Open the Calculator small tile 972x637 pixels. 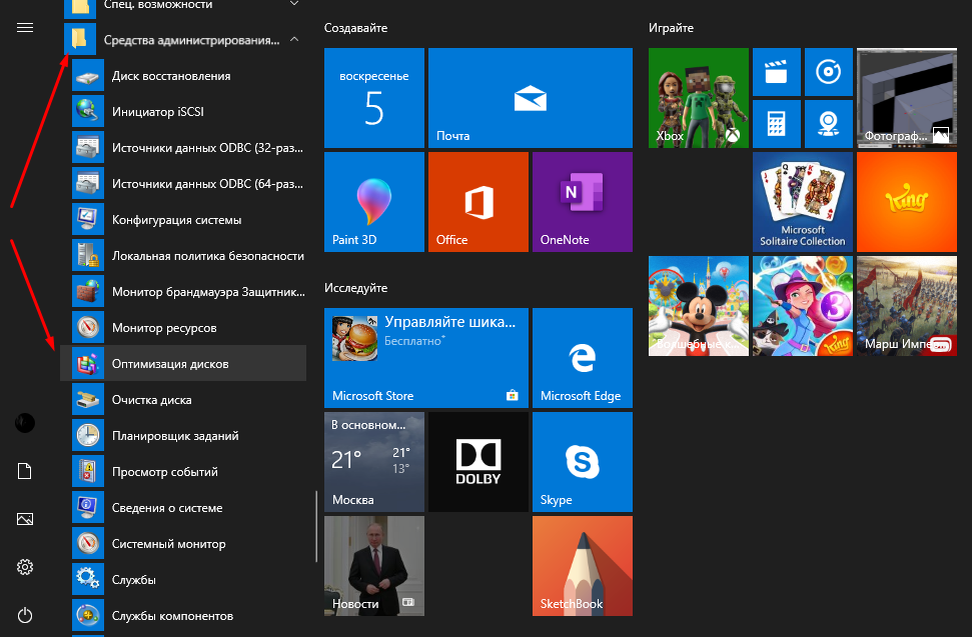pos(777,124)
